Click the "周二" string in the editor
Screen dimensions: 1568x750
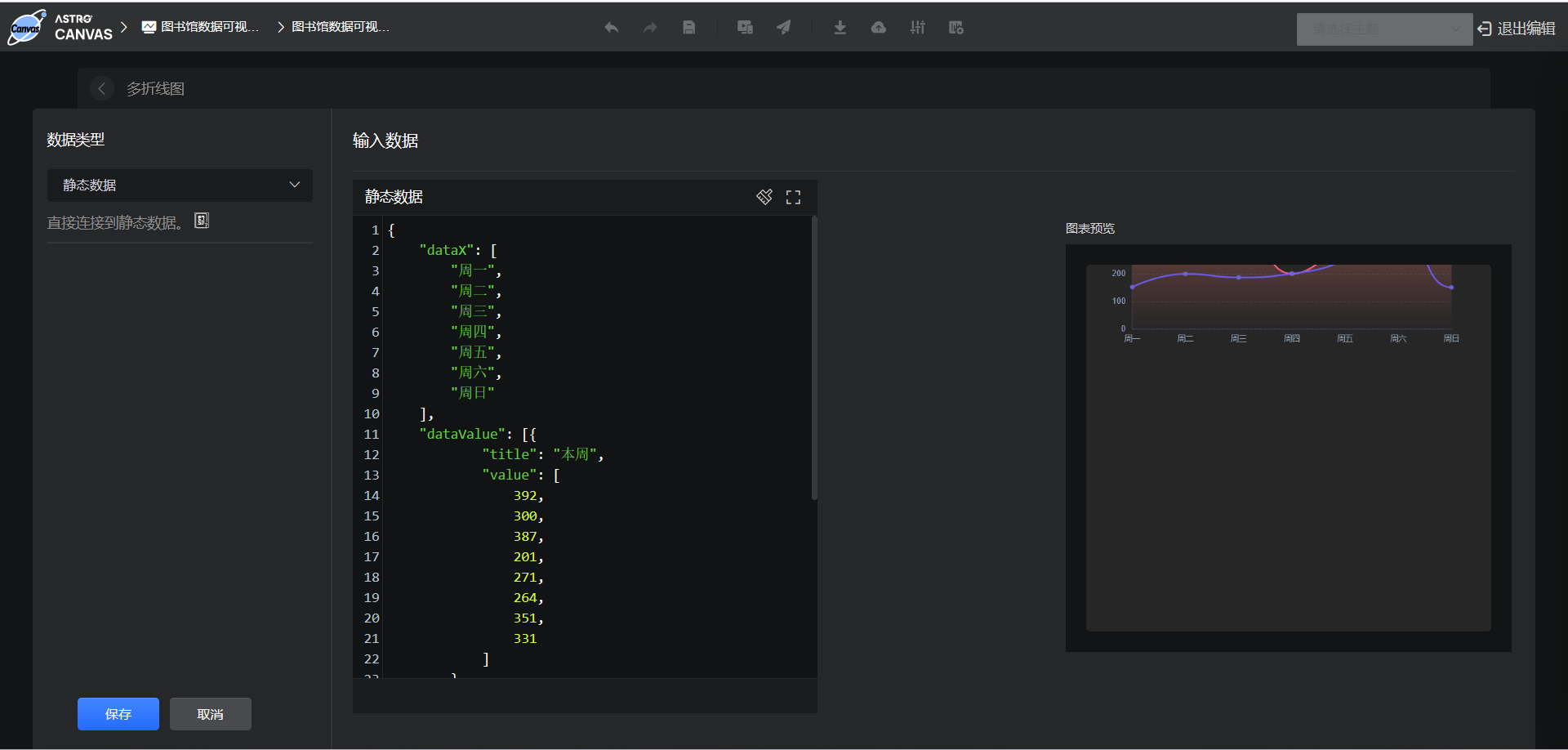pyautogui.click(x=474, y=291)
